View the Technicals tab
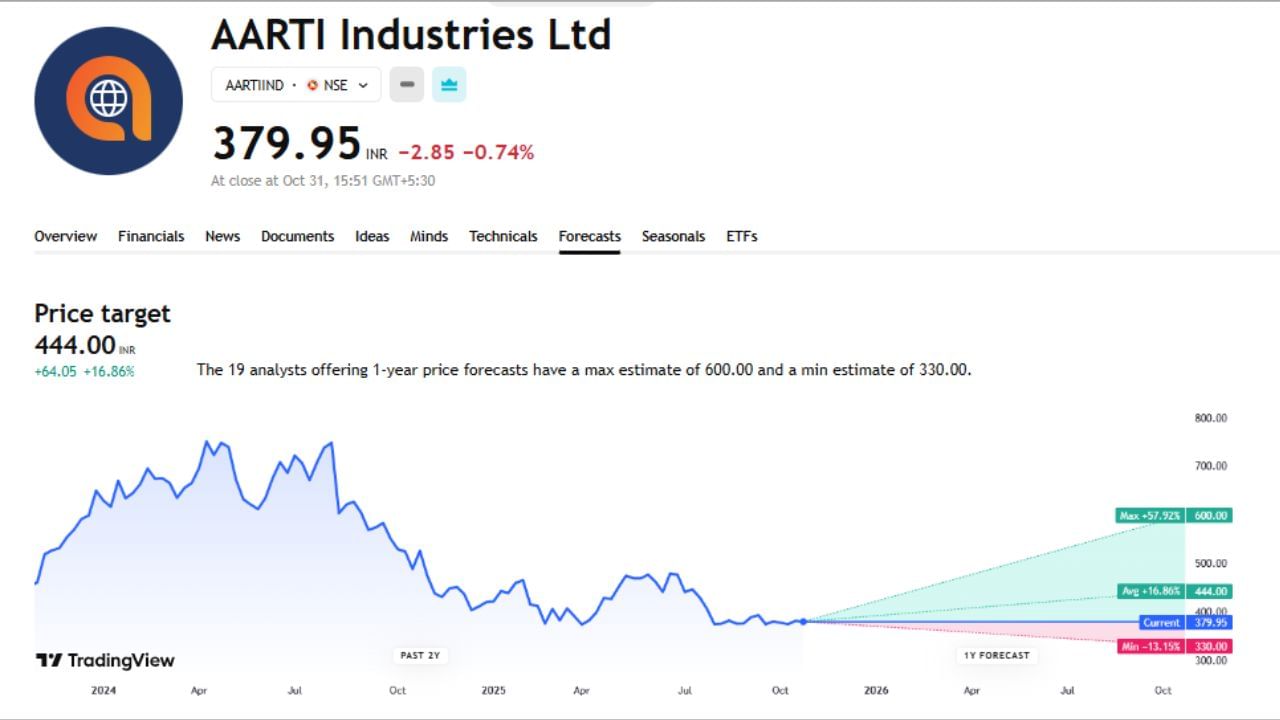This screenshot has height=720, width=1280. pyautogui.click(x=503, y=236)
